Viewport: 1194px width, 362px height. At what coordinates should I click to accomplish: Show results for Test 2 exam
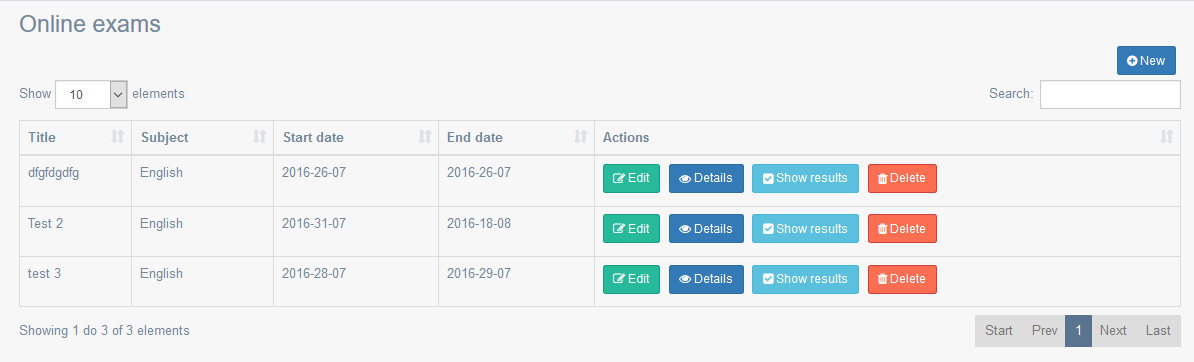pos(806,229)
